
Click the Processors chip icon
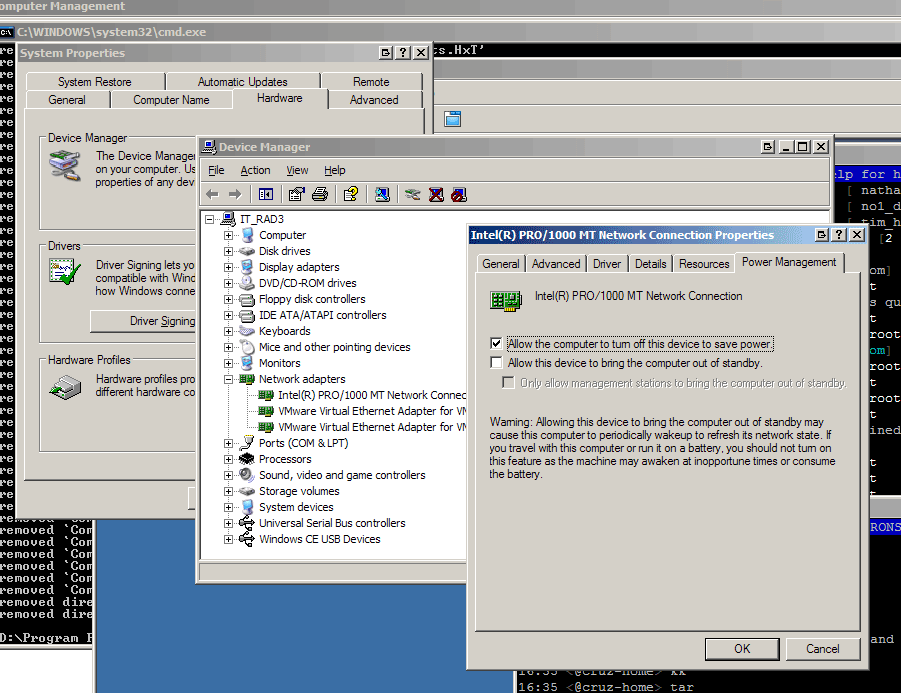(247, 459)
